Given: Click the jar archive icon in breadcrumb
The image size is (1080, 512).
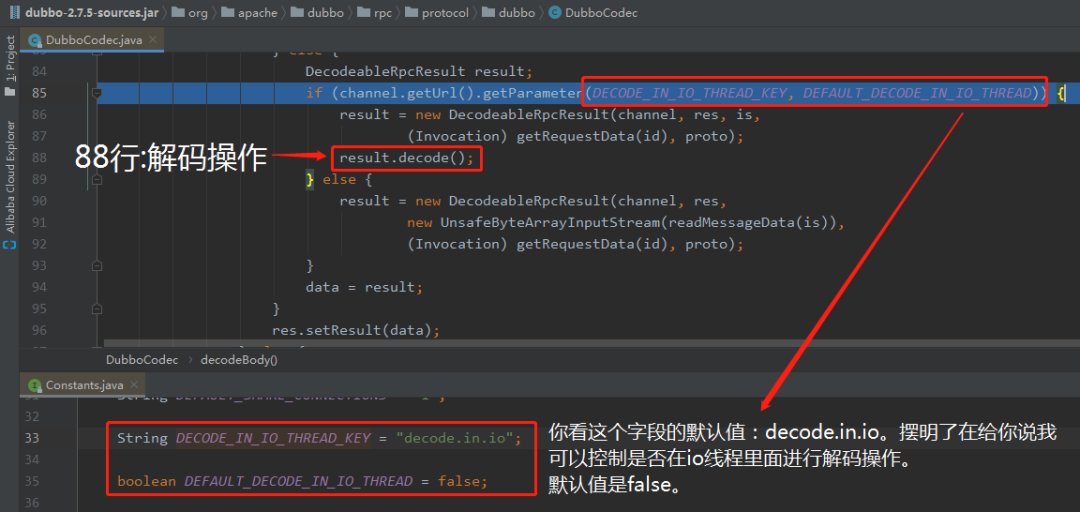Looking at the screenshot, I should point(14,12).
